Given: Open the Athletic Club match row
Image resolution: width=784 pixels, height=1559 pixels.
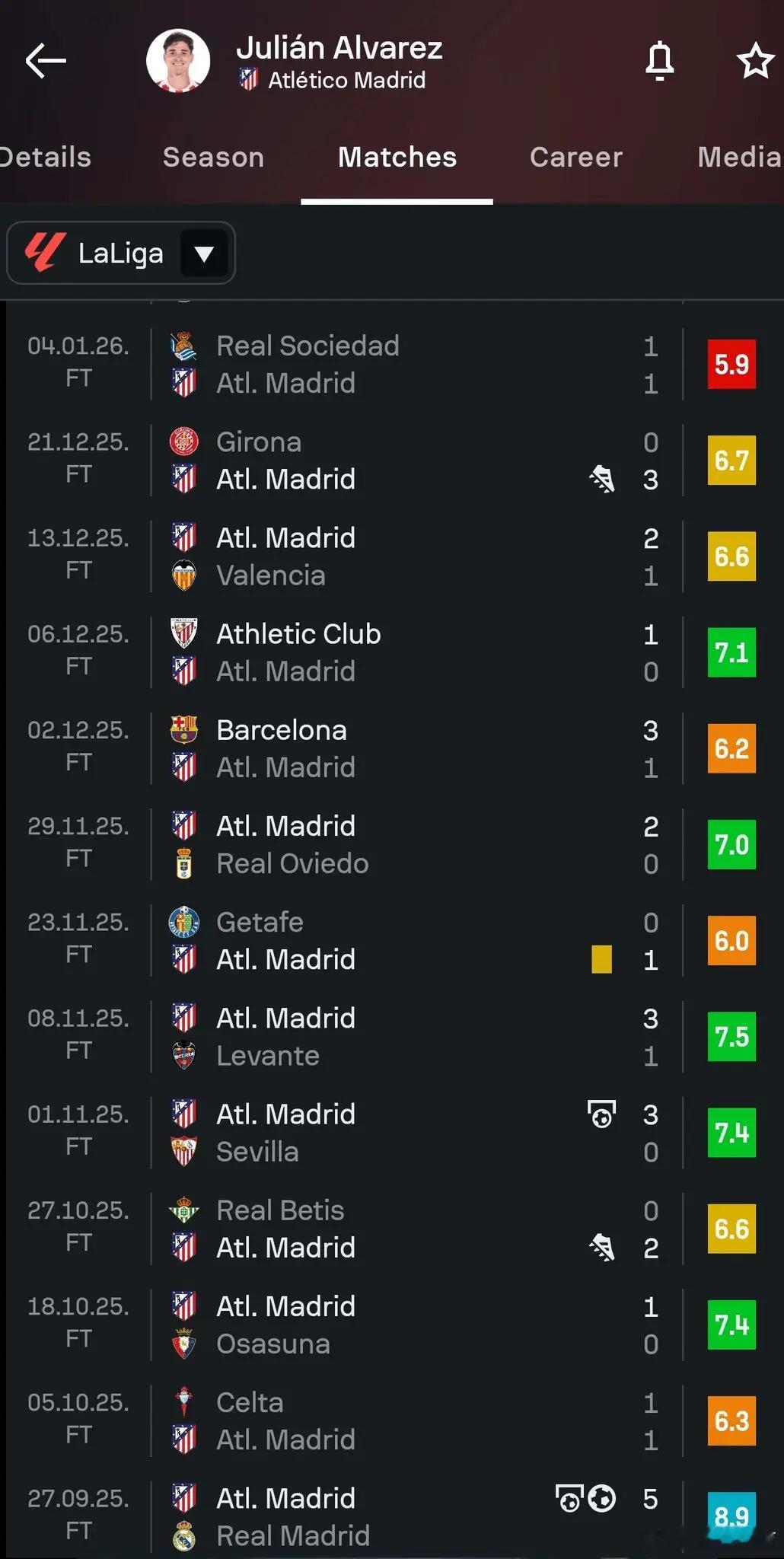Looking at the screenshot, I should pyautogui.click(x=392, y=652).
